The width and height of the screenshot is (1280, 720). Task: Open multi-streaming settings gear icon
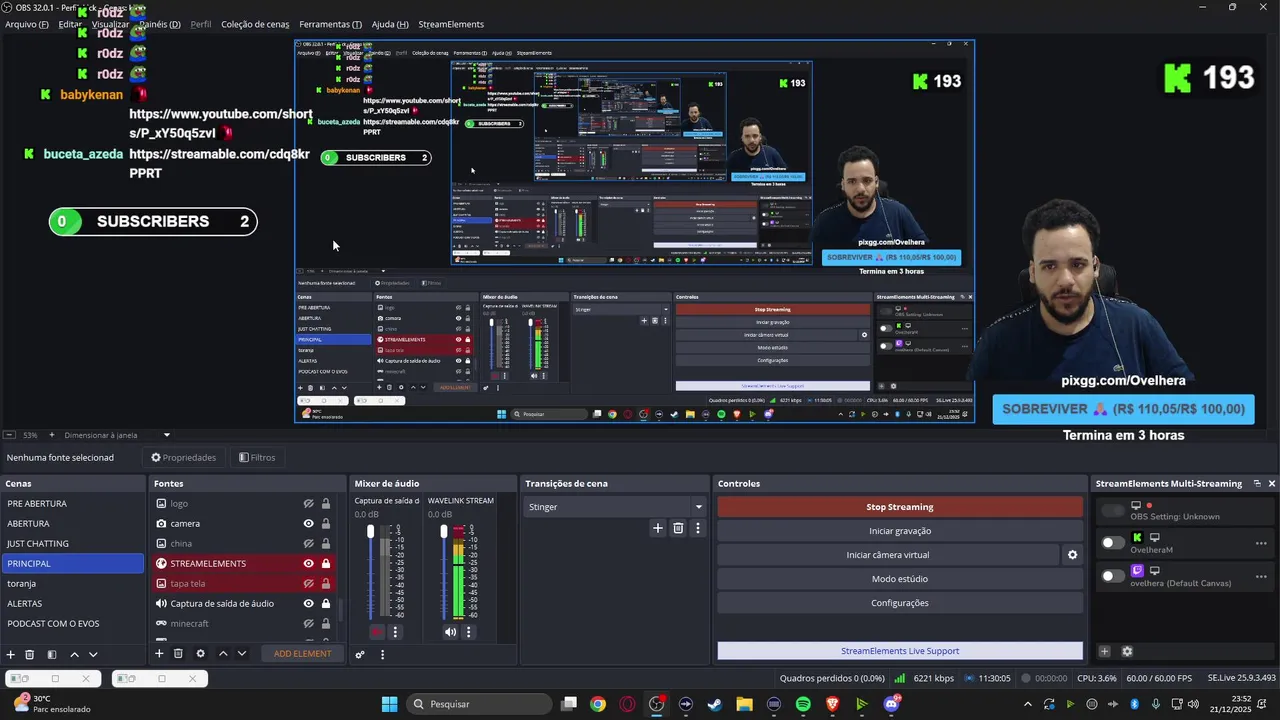point(1127,651)
